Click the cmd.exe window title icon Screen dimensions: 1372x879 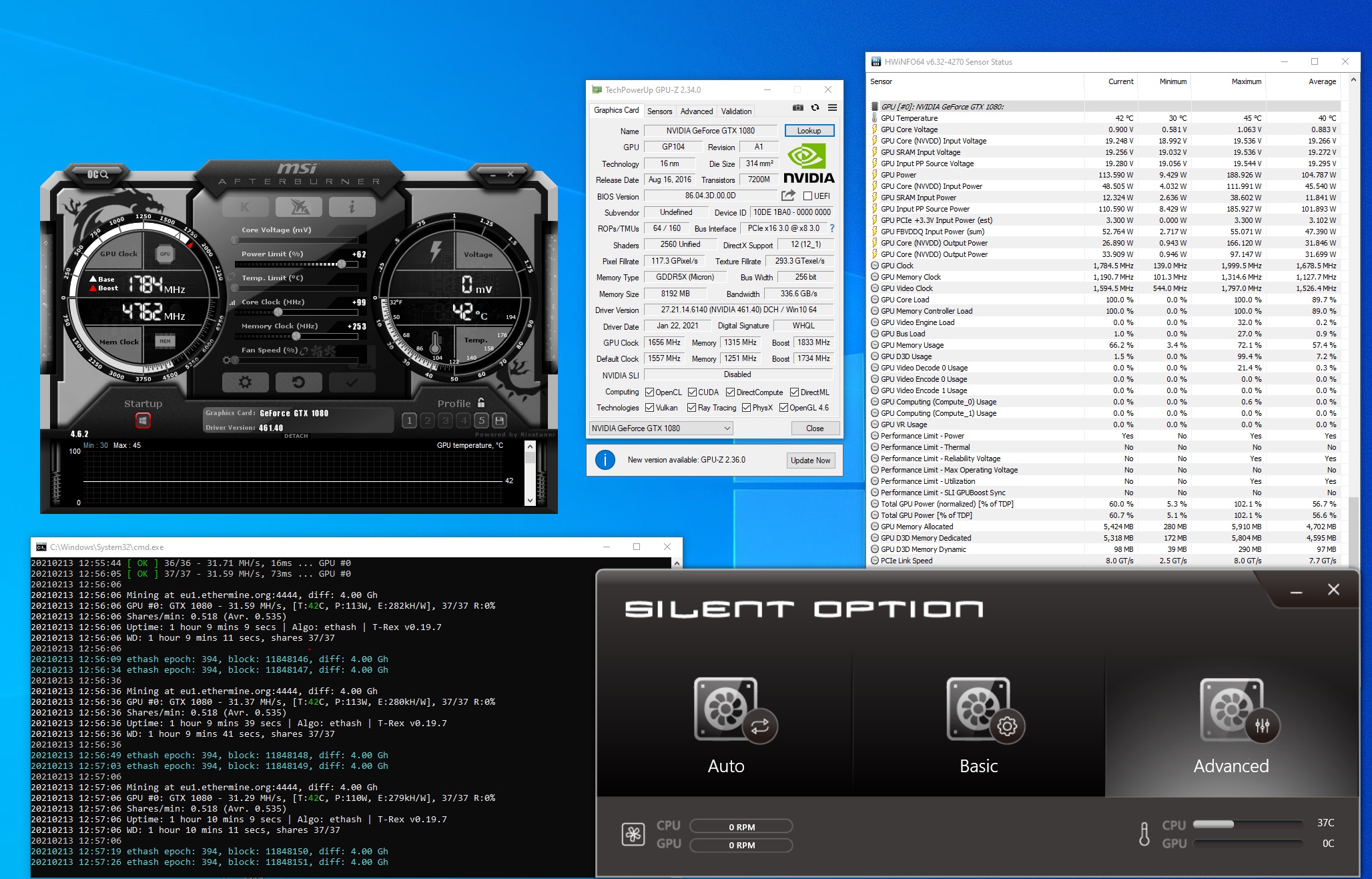pyautogui.click(x=41, y=547)
